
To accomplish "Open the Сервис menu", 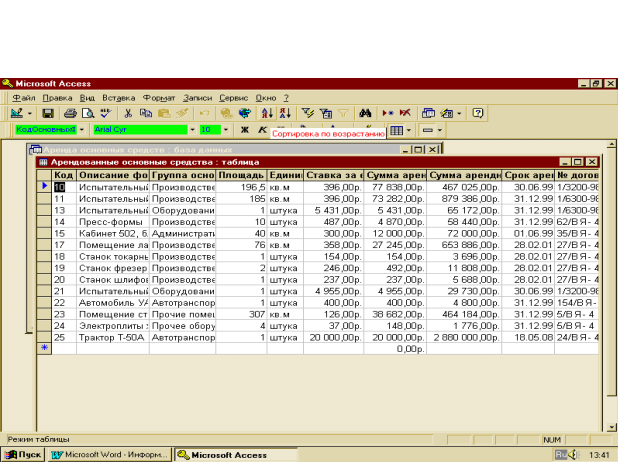I will (235, 98).
